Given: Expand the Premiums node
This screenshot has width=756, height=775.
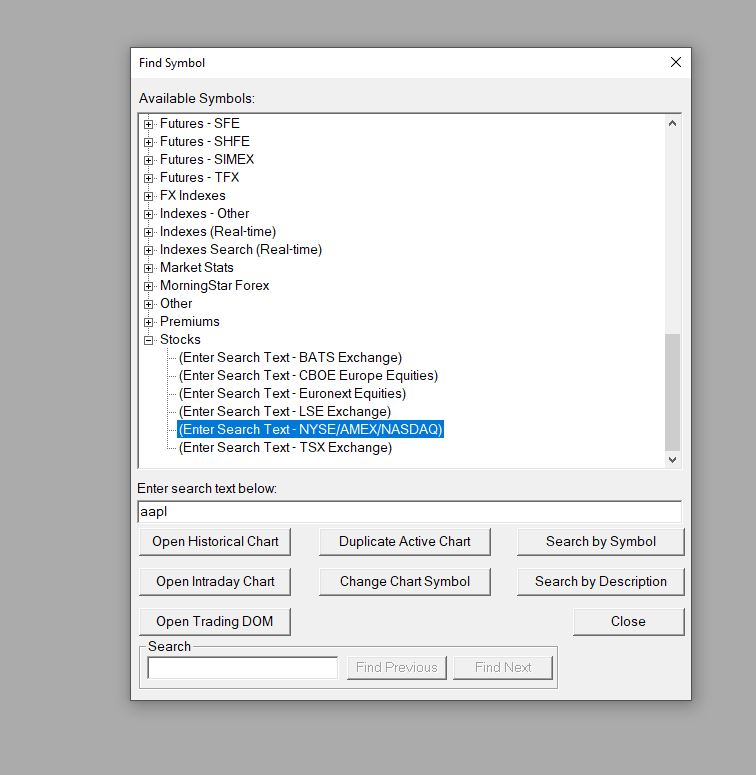Looking at the screenshot, I should pos(148,322).
